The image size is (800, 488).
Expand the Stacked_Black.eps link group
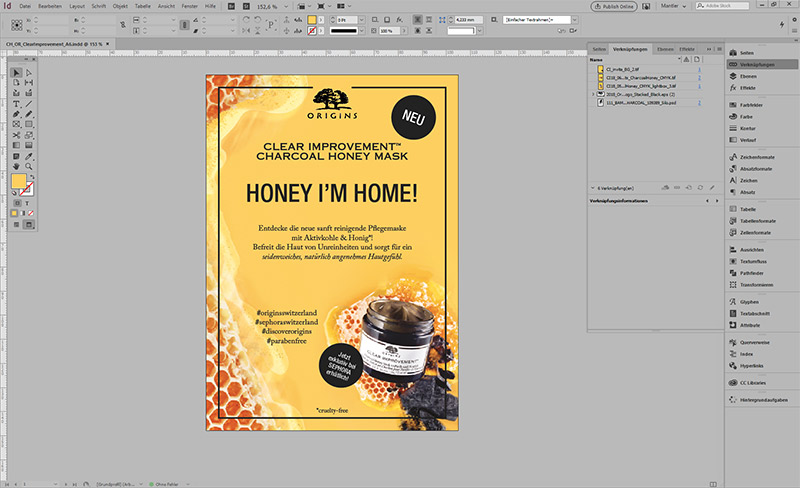coord(593,94)
